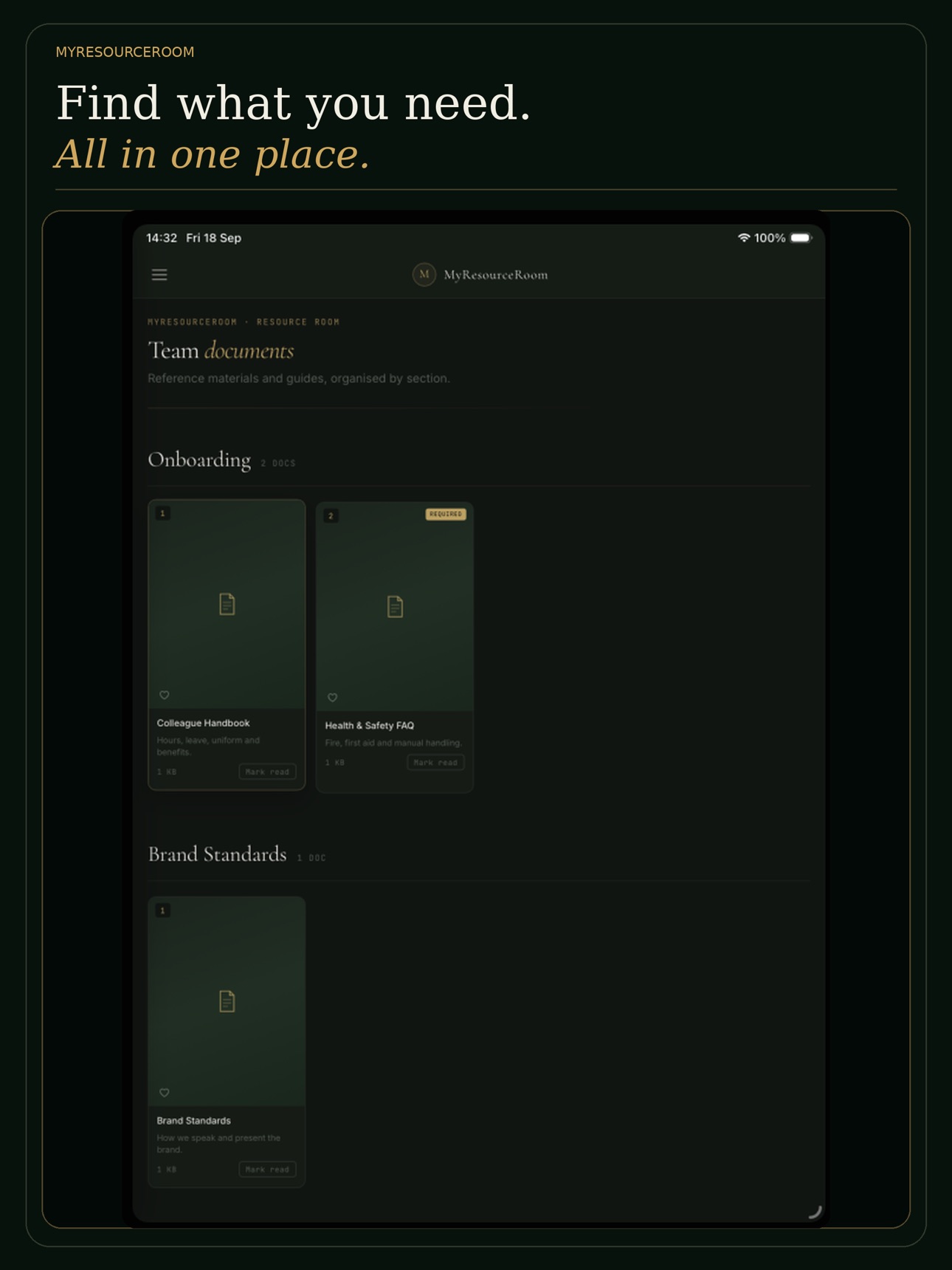The image size is (952, 1270).
Task: Click "Hours, leave, uniform and benefits" description
Action: [208, 746]
